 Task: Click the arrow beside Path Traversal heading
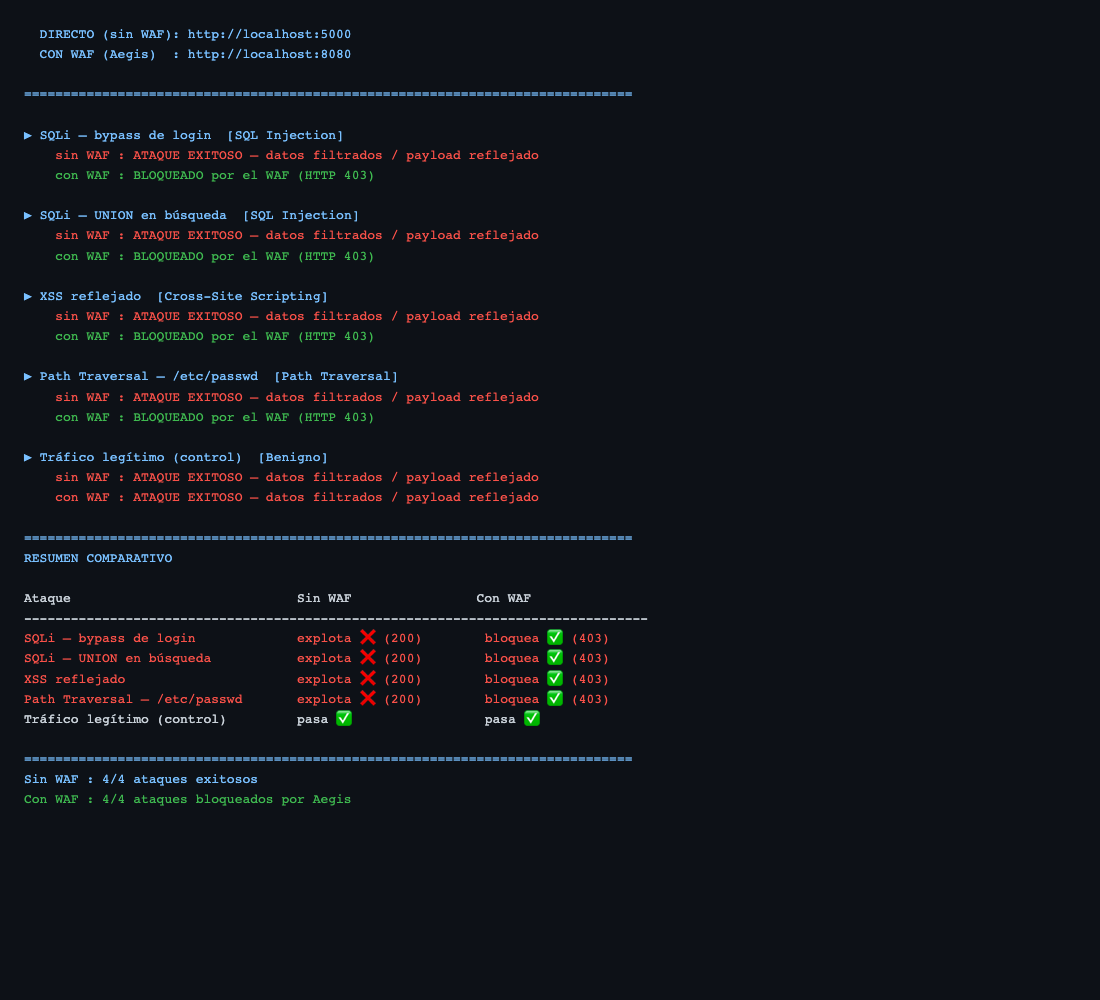tap(28, 376)
